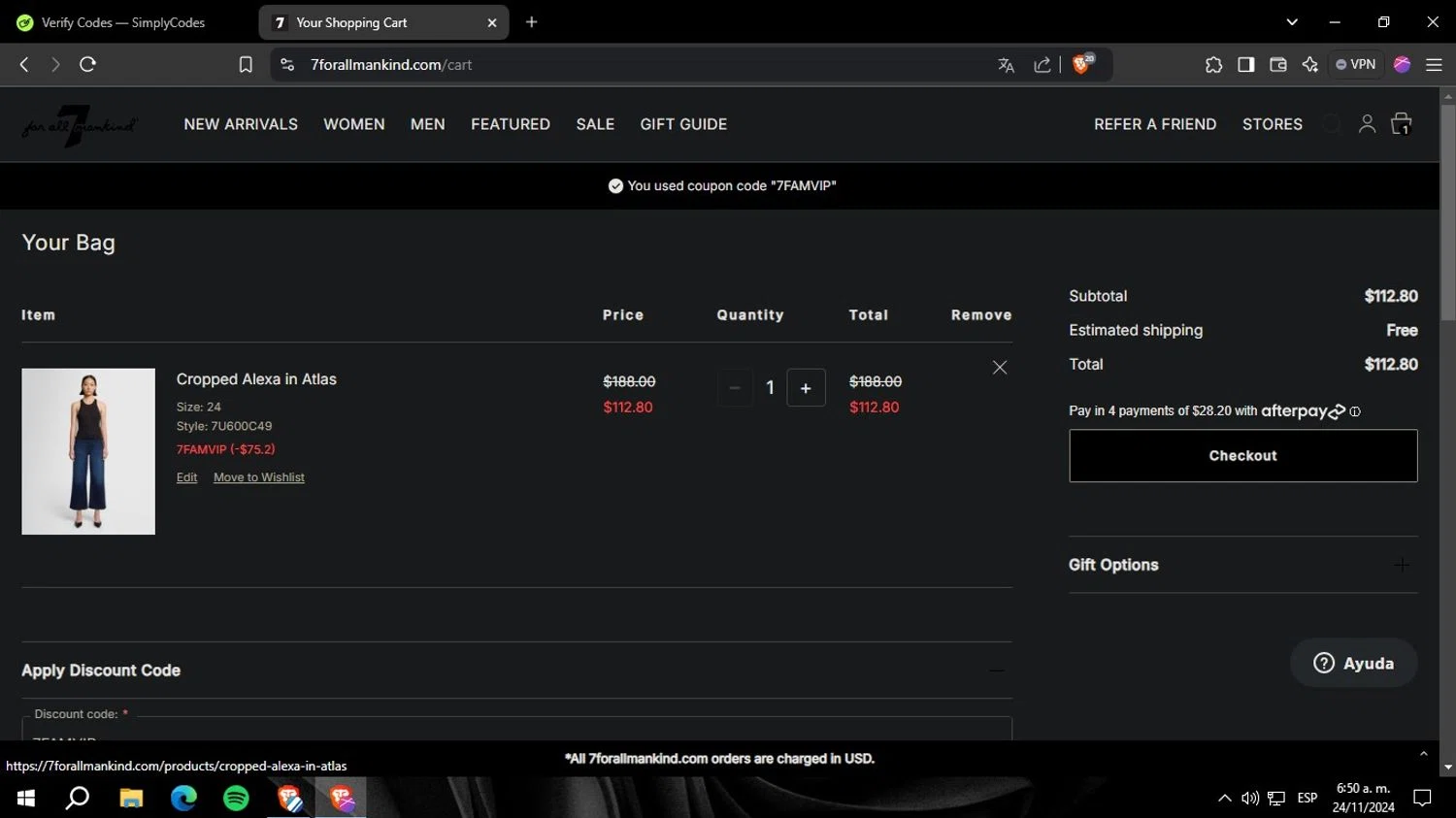
Task: Click the Afterpay info icon
Action: pyautogui.click(x=1355, y=411)
